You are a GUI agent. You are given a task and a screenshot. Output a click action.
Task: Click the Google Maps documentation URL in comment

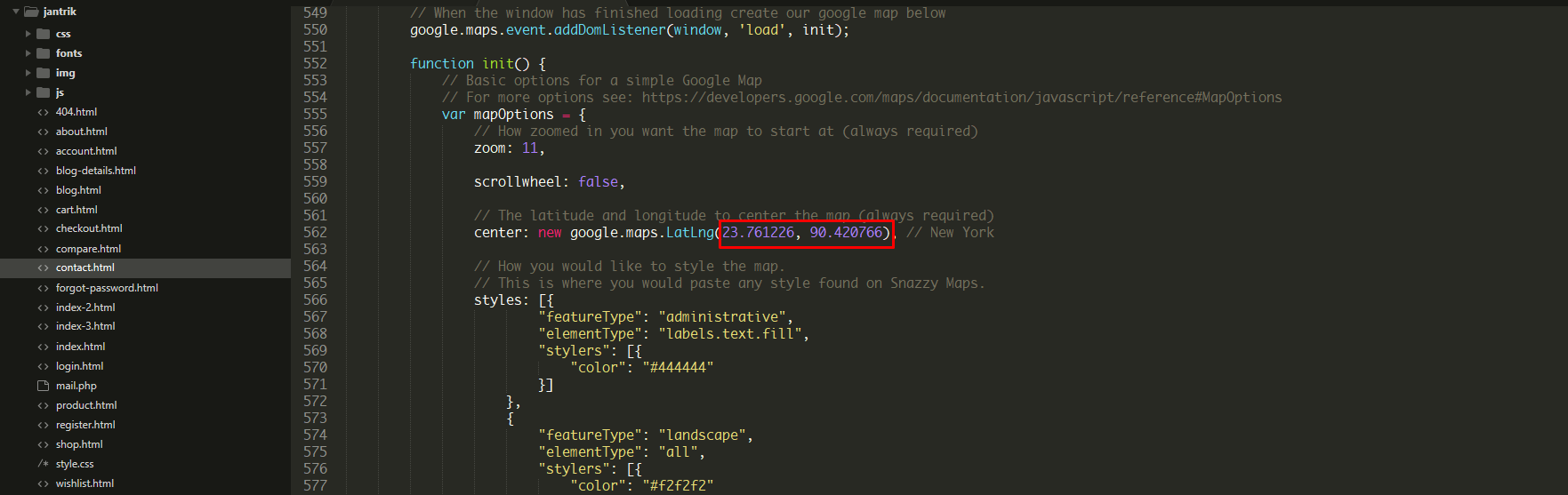961,98
